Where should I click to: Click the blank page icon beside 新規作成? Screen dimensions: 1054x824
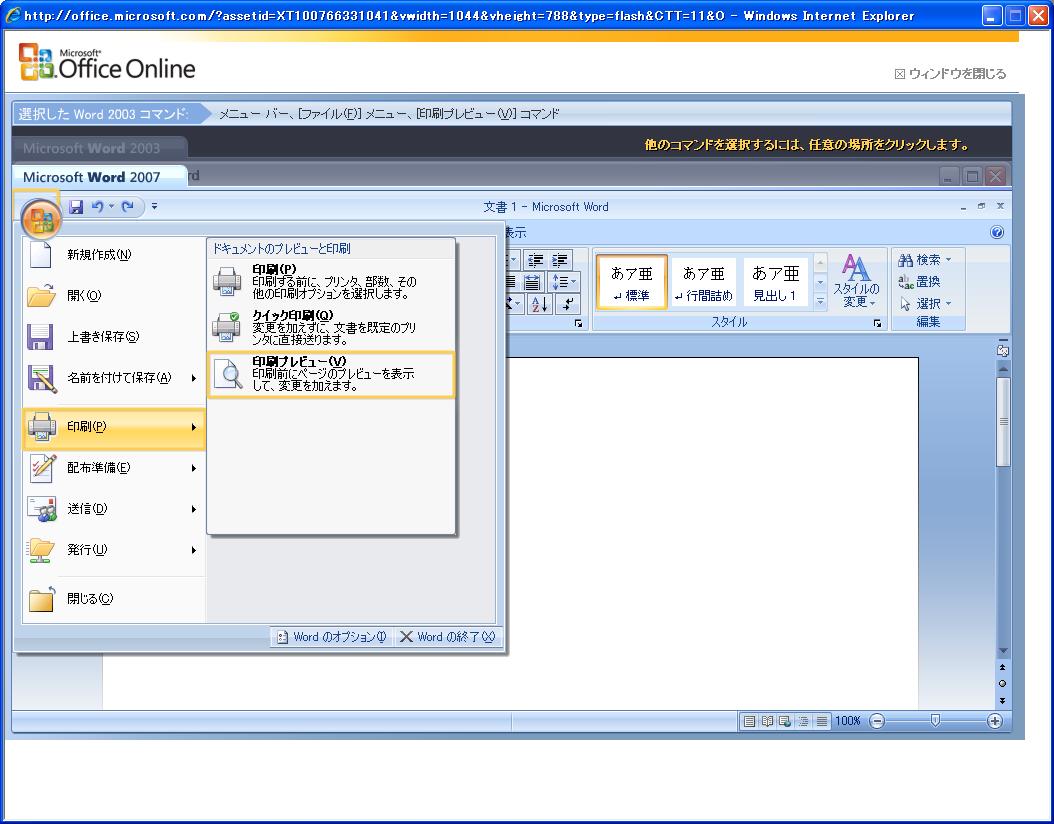(x=41, y=255)
